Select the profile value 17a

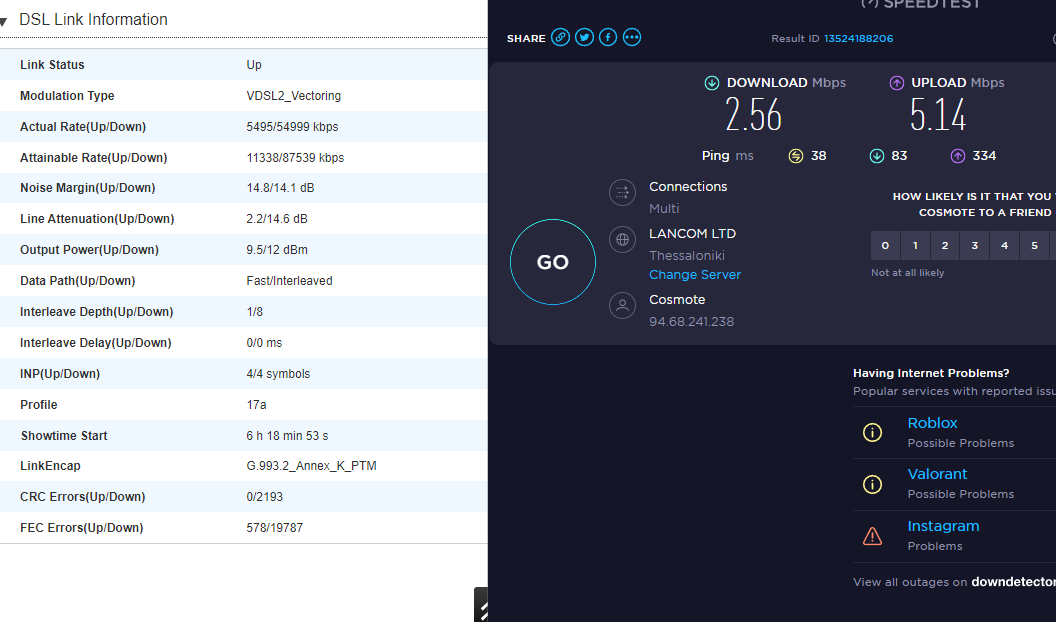pyautogui.click(x=256, y=405)
